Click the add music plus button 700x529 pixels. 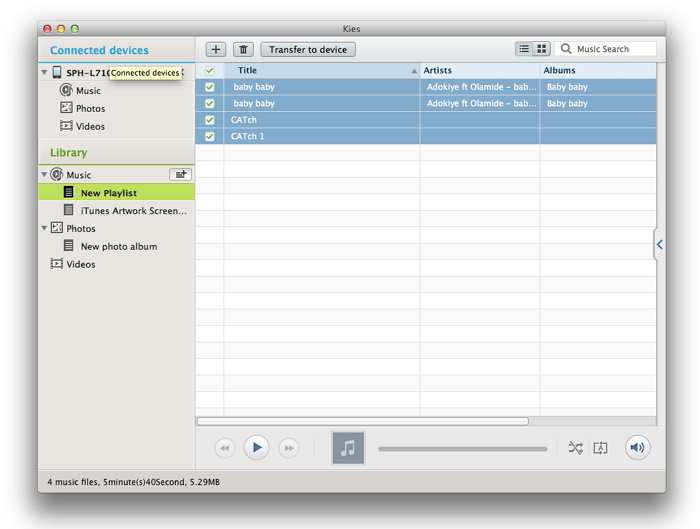[216, 49]
